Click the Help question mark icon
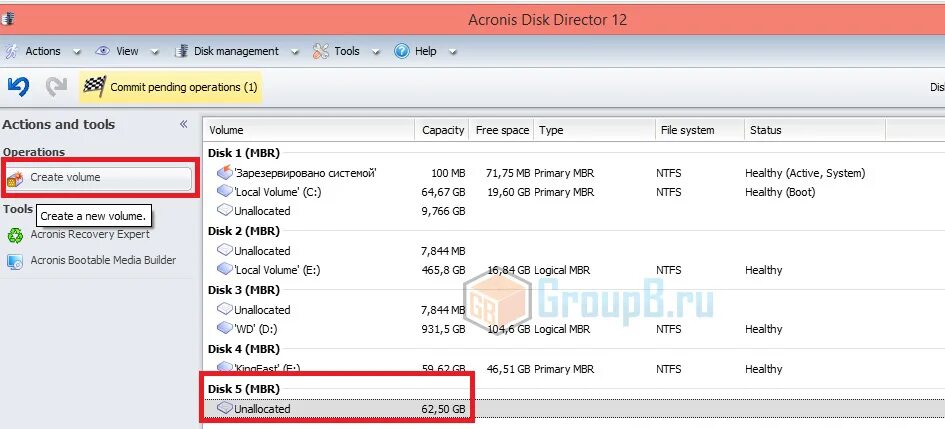 [x=402, y=51]
